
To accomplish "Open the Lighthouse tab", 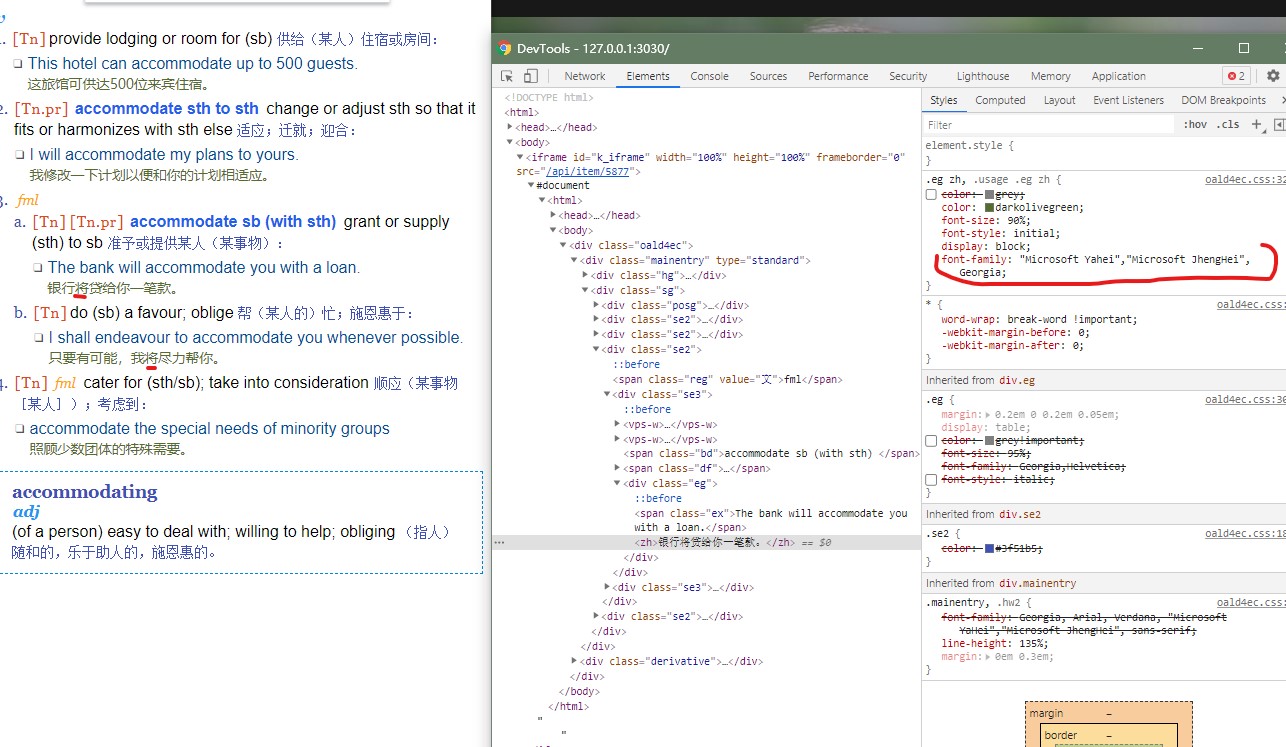I will [983, 76].
